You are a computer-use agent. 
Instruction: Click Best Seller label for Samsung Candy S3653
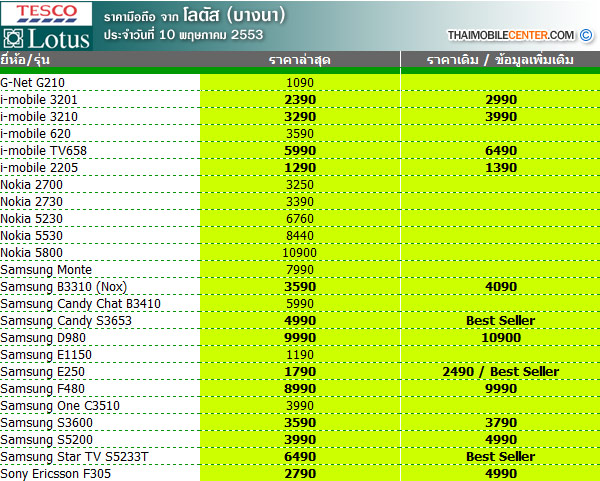(501, 321)
